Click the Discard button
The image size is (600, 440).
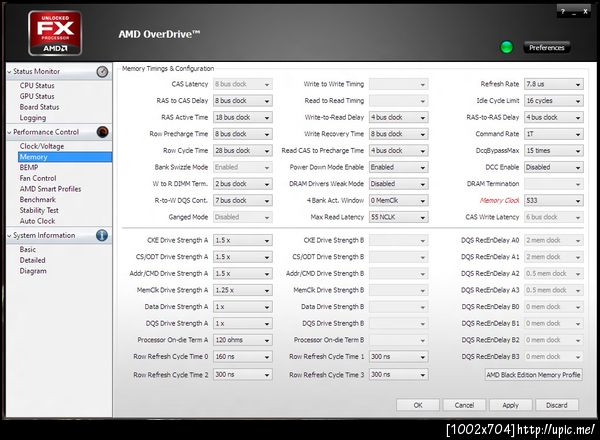557,405
